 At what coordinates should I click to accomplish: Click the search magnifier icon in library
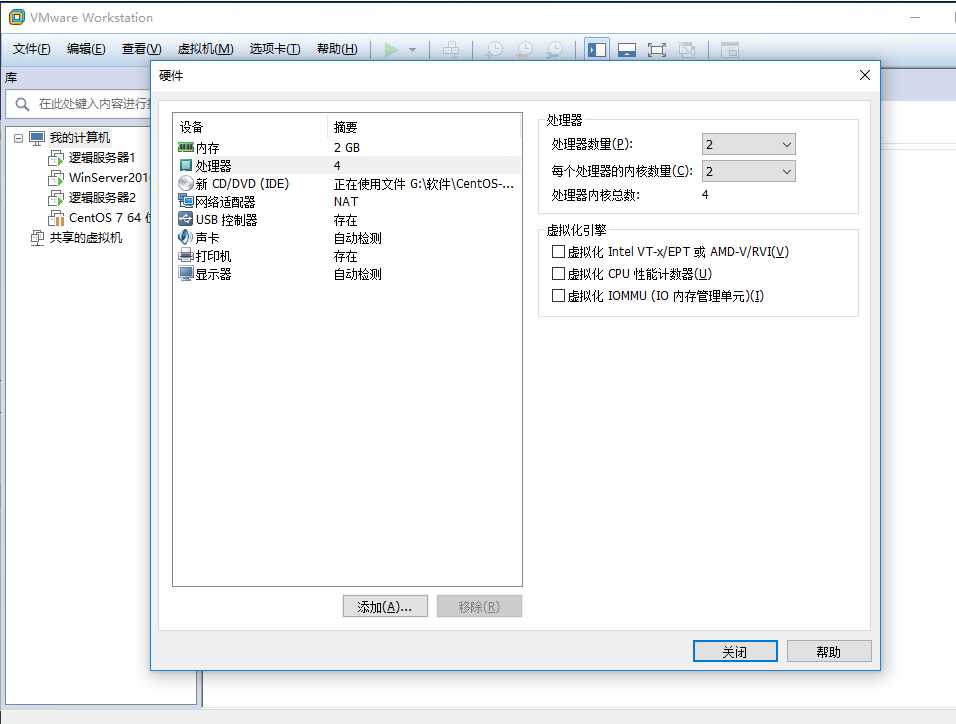coord(22,104)
